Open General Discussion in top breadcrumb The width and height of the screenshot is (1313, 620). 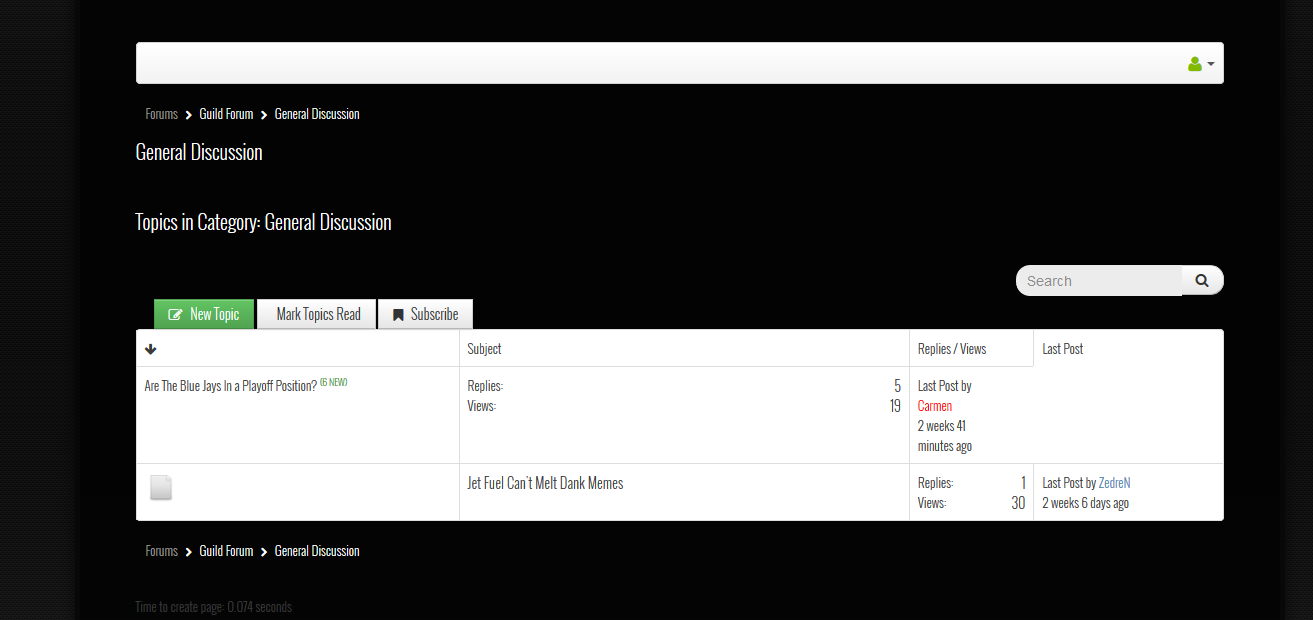pyautogui.click(x=317, y=114)
